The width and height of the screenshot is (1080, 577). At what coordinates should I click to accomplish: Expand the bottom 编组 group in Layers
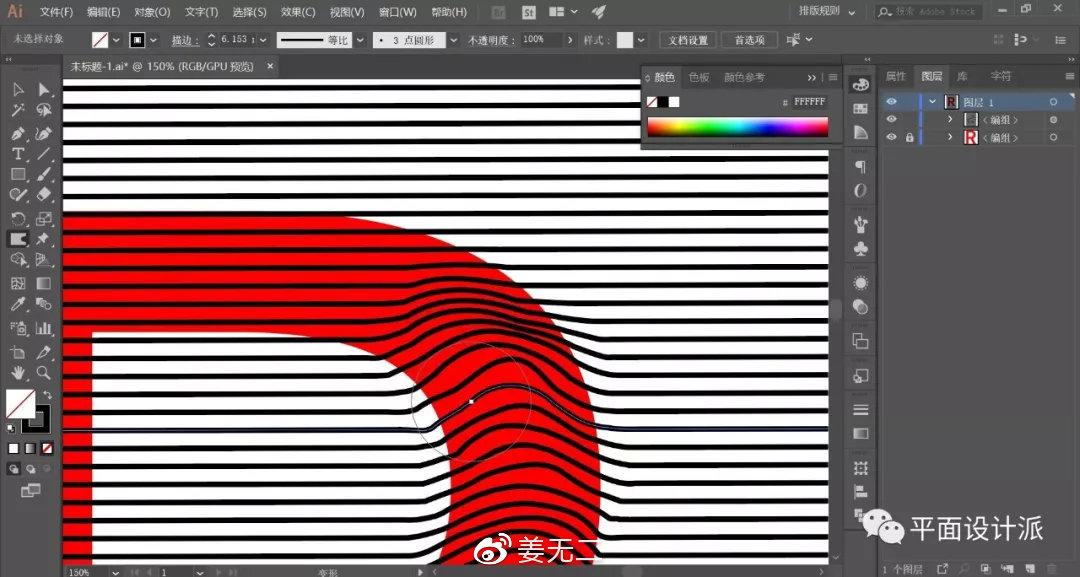(950, 137)
